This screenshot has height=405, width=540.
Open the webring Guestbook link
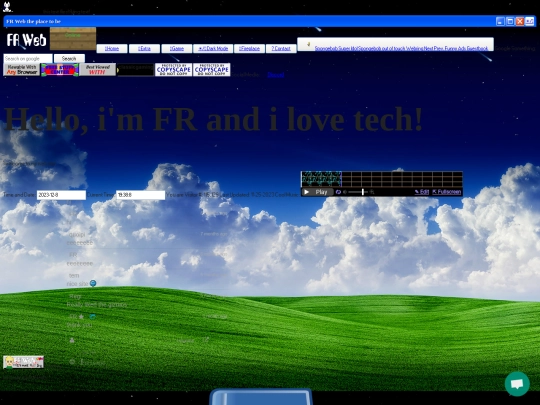coord(477,49)
